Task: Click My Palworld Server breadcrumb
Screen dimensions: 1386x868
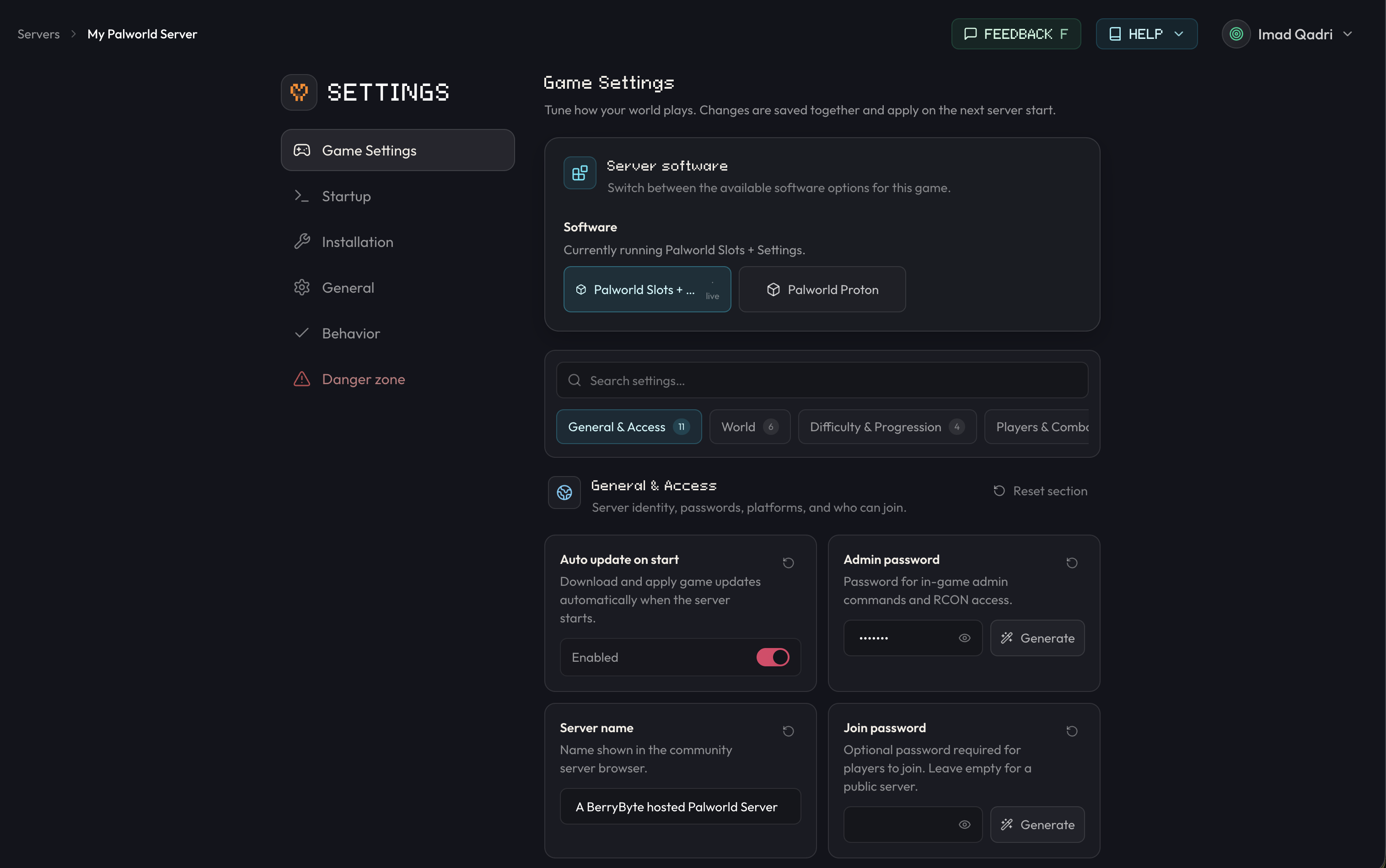Action: (142, 34)
